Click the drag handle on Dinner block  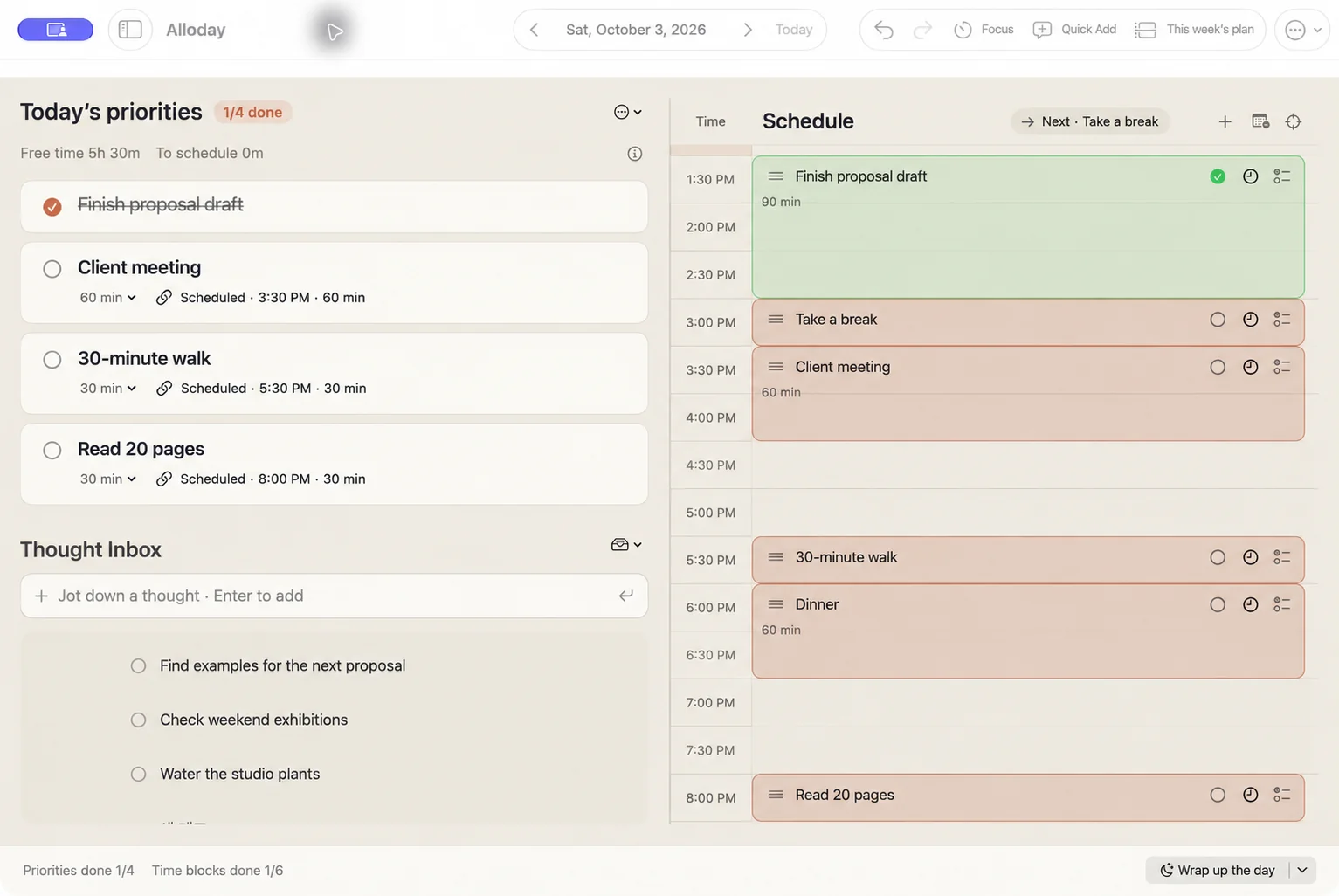click(776, 604)
